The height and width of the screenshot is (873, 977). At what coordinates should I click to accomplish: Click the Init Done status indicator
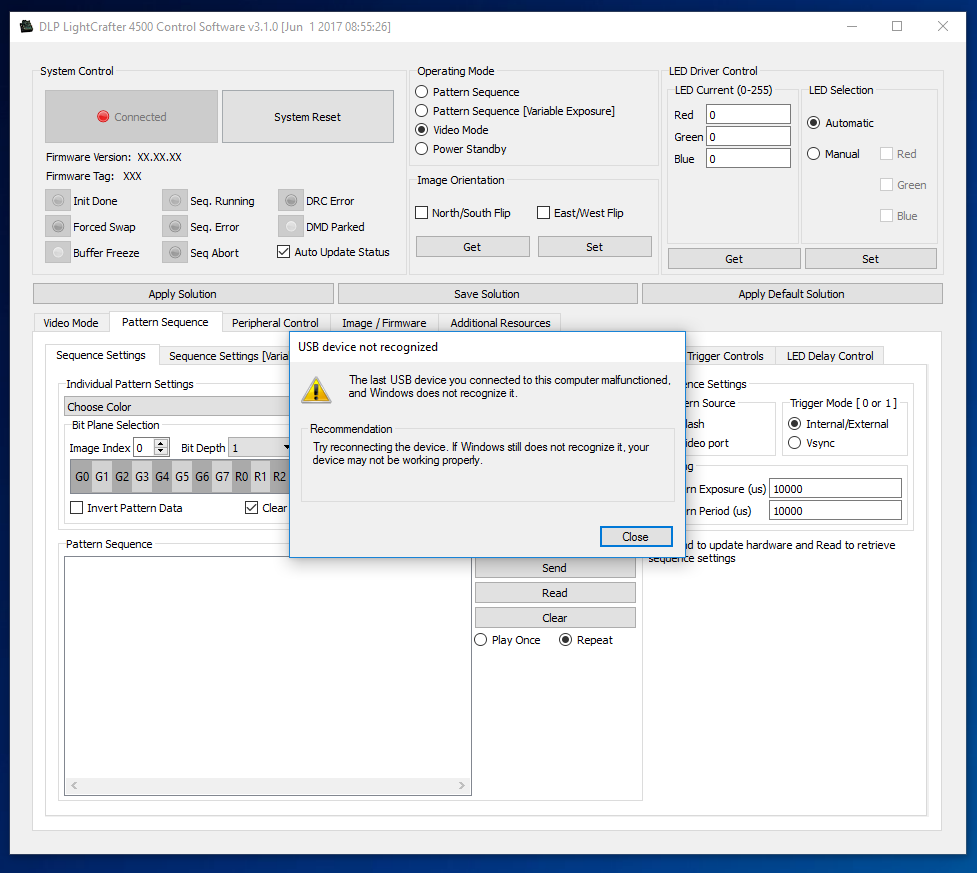(58, 201)
